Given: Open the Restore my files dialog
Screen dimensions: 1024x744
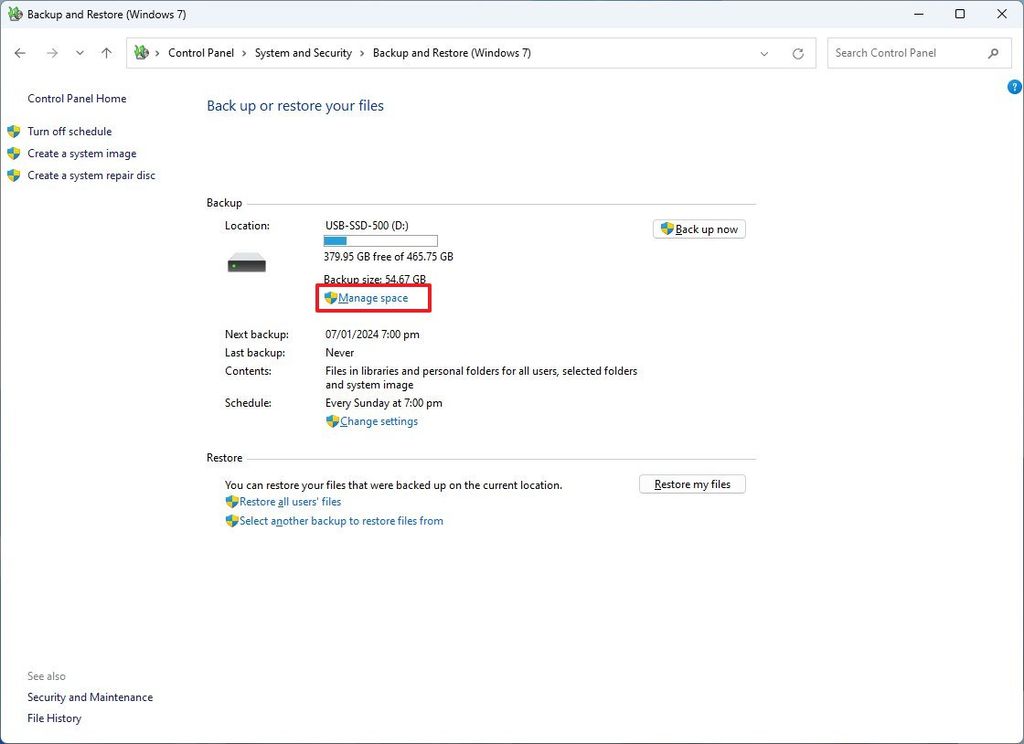Looking at the screenshot, I should pos(692,484).
